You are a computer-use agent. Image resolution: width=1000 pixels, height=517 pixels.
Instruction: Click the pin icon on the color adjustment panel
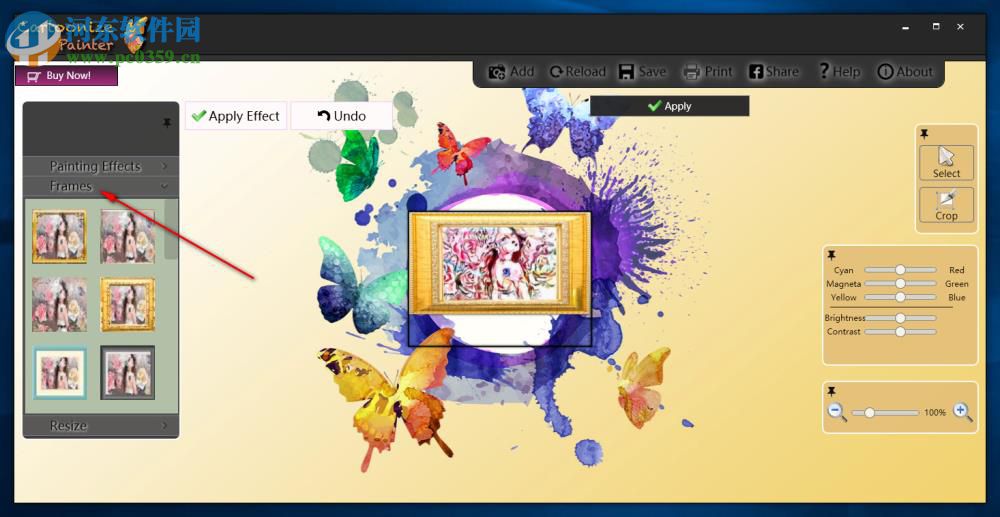(832, 256)
